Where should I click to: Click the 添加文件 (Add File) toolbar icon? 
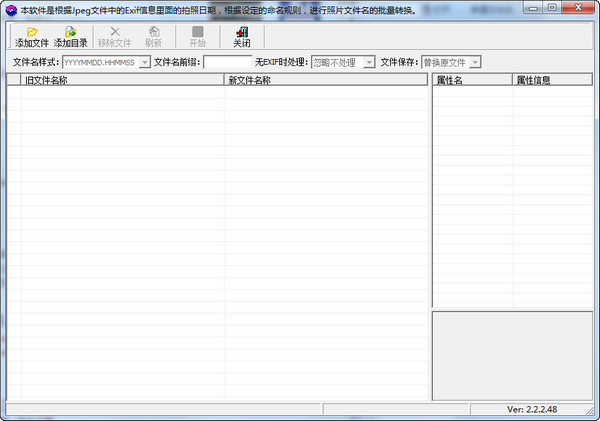tap(32, 32)
